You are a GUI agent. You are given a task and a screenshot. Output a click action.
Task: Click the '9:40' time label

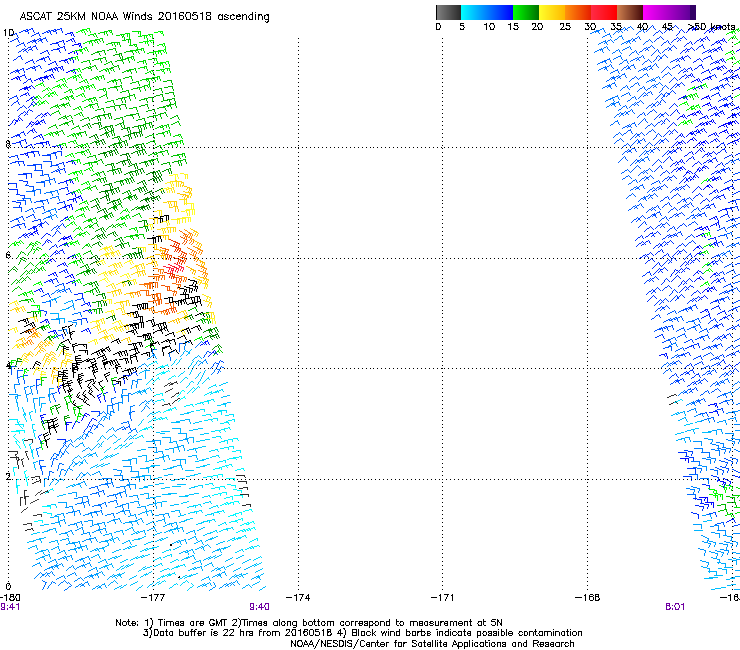260,607
